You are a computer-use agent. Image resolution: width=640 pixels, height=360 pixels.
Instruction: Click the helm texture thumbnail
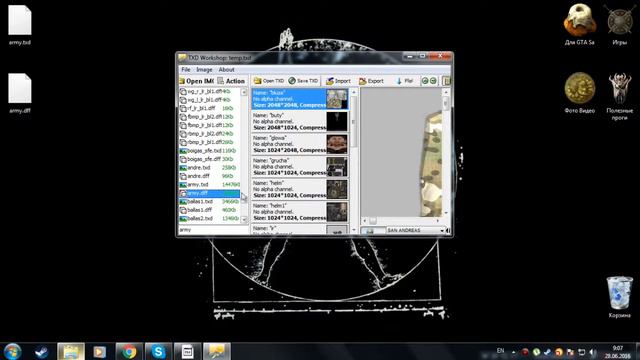(x=337, y=189)
